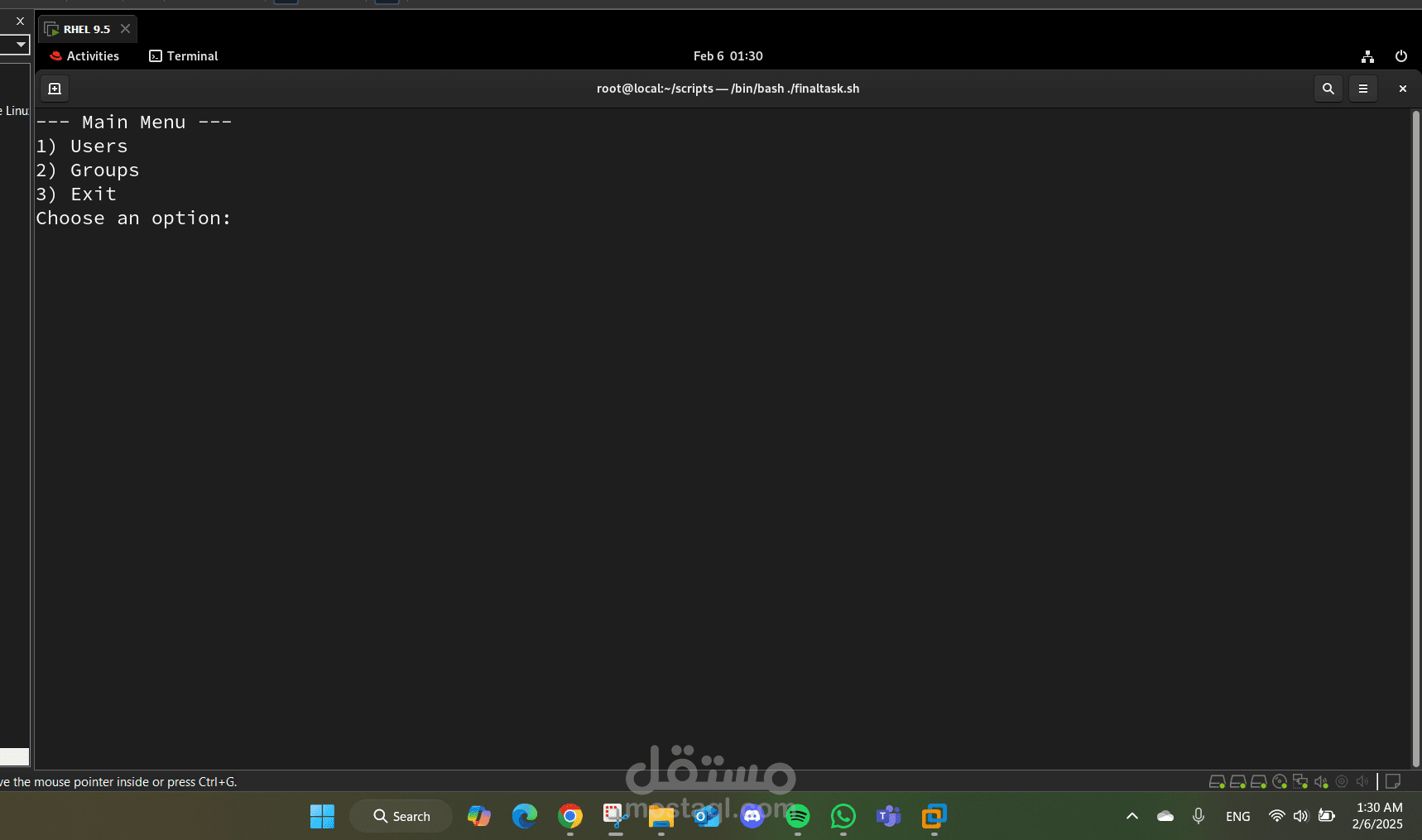
Task: Click the '1) Users' menu line
Action: [82, 146]
